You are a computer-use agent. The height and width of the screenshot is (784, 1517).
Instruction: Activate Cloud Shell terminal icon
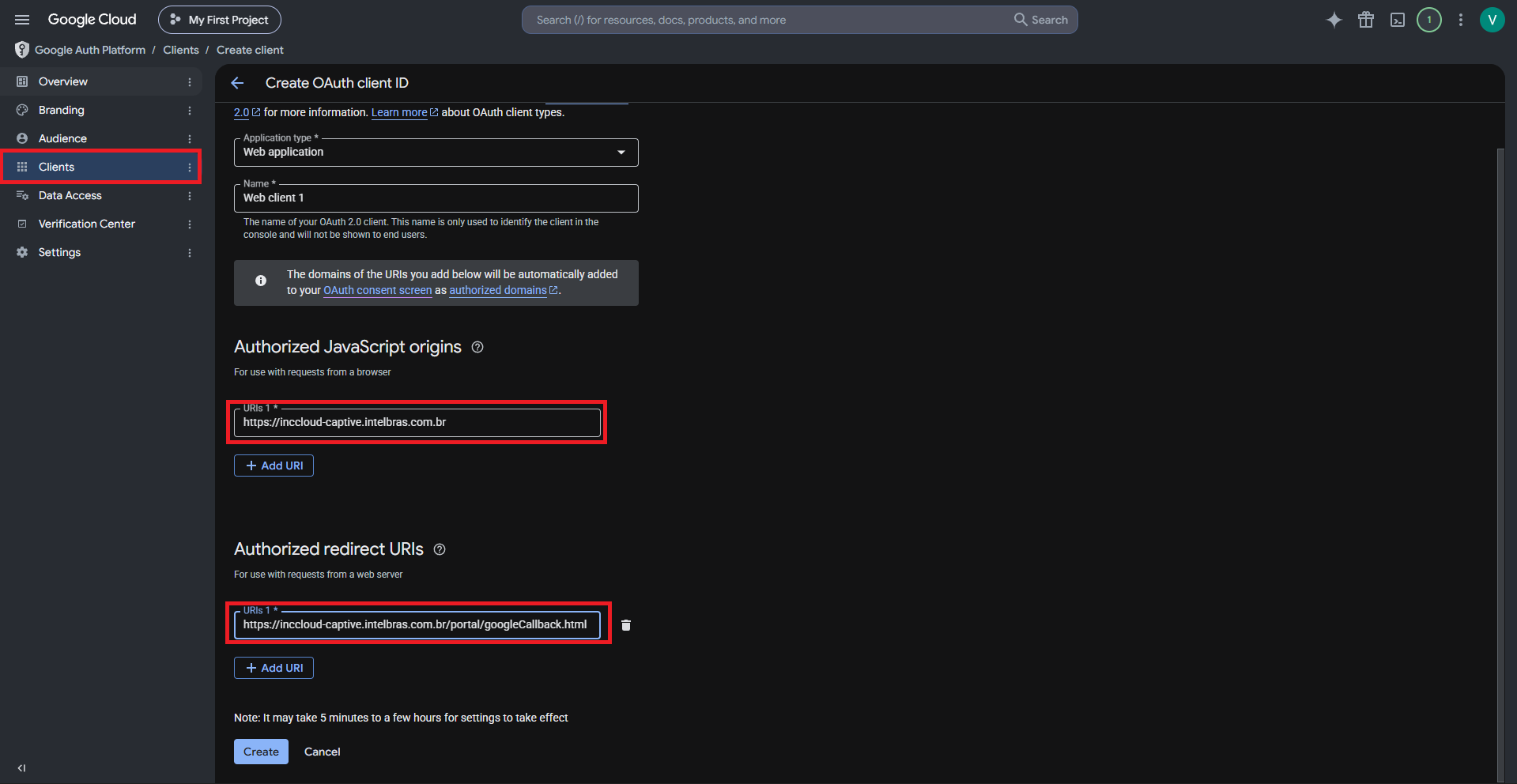(1398, 20)
